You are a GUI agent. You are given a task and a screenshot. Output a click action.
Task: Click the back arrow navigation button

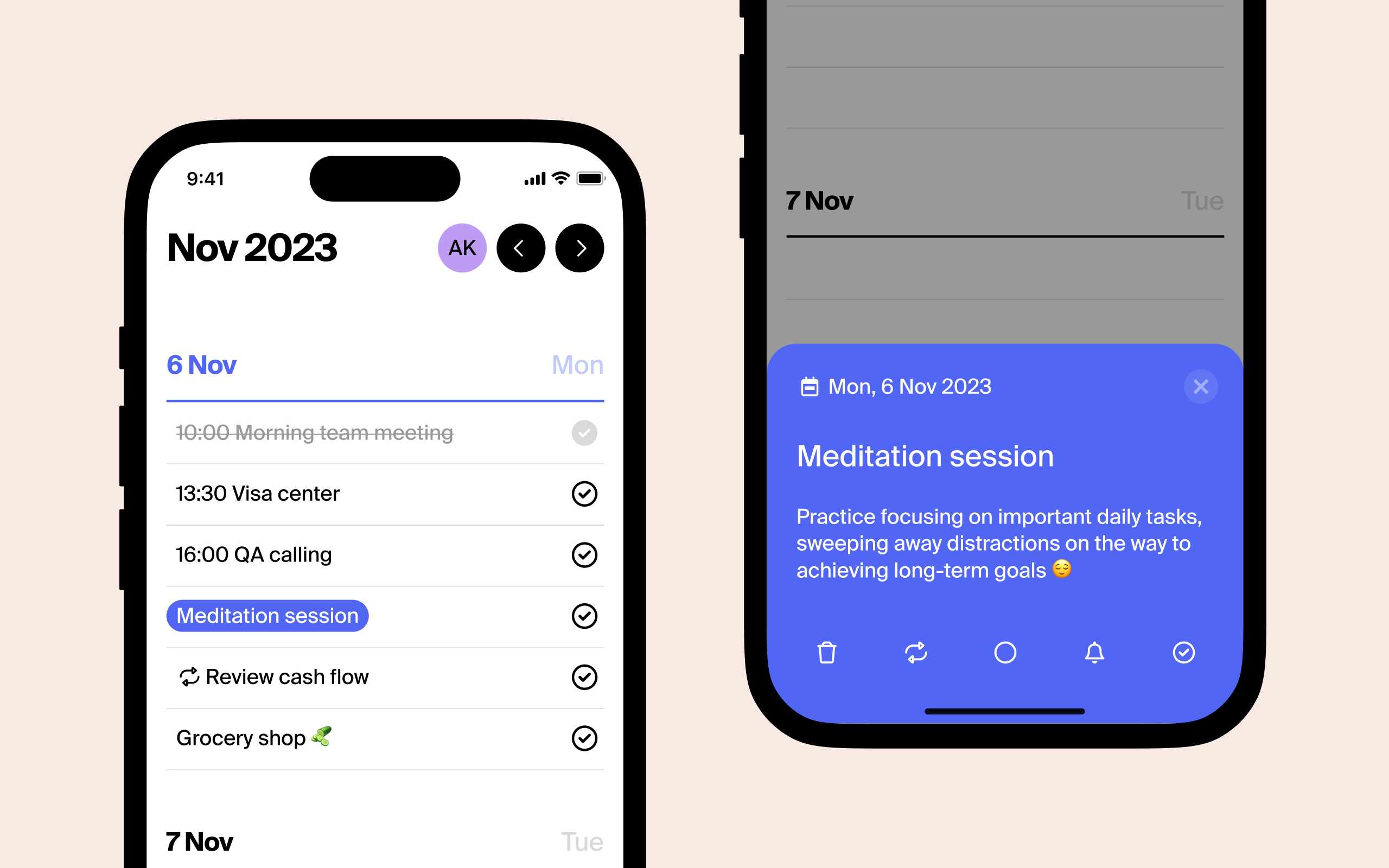[x=518, y=247]
